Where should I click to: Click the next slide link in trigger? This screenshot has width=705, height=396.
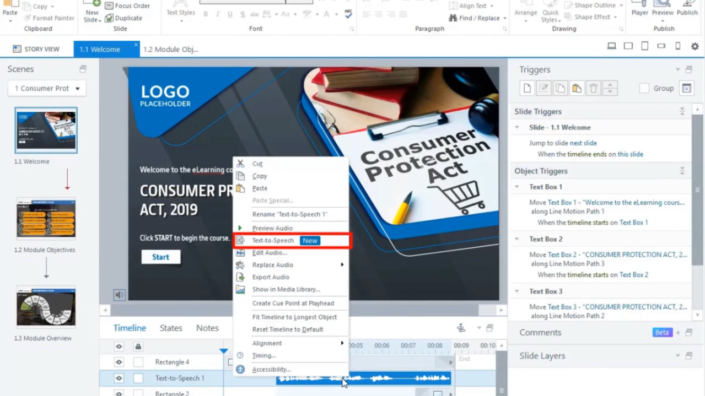point(583,143)
